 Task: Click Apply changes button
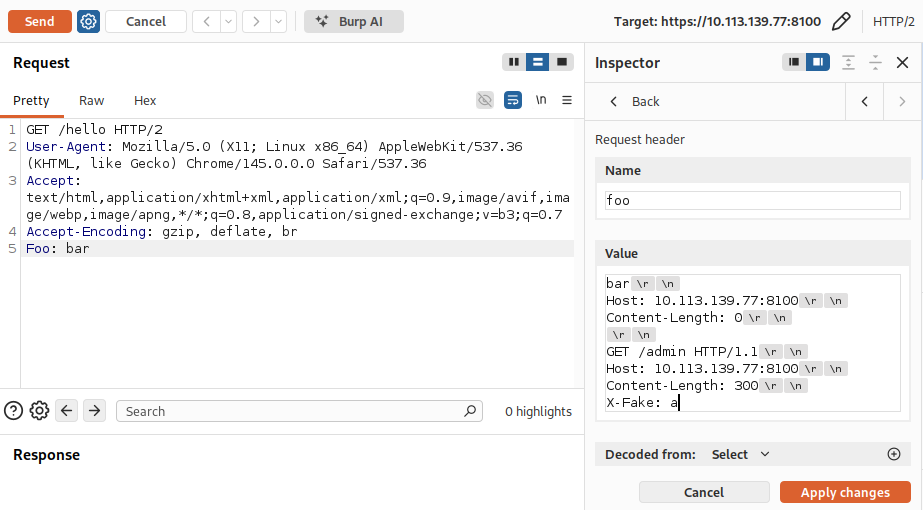coord(845,492)
